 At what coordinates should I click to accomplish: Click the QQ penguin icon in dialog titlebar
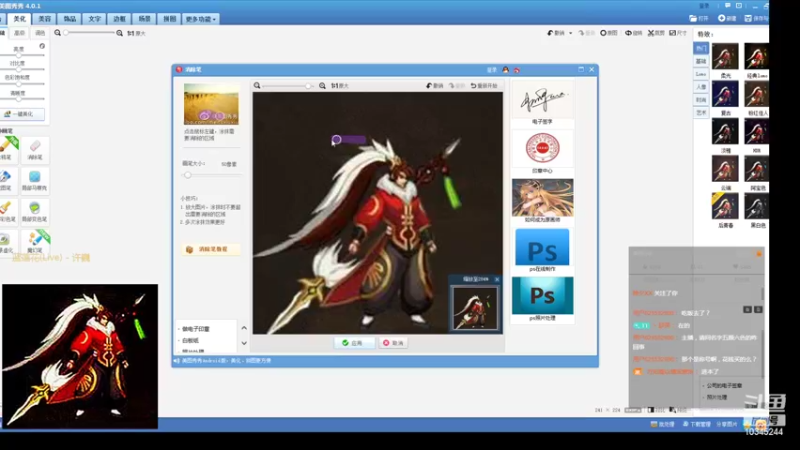coord(506,69)
